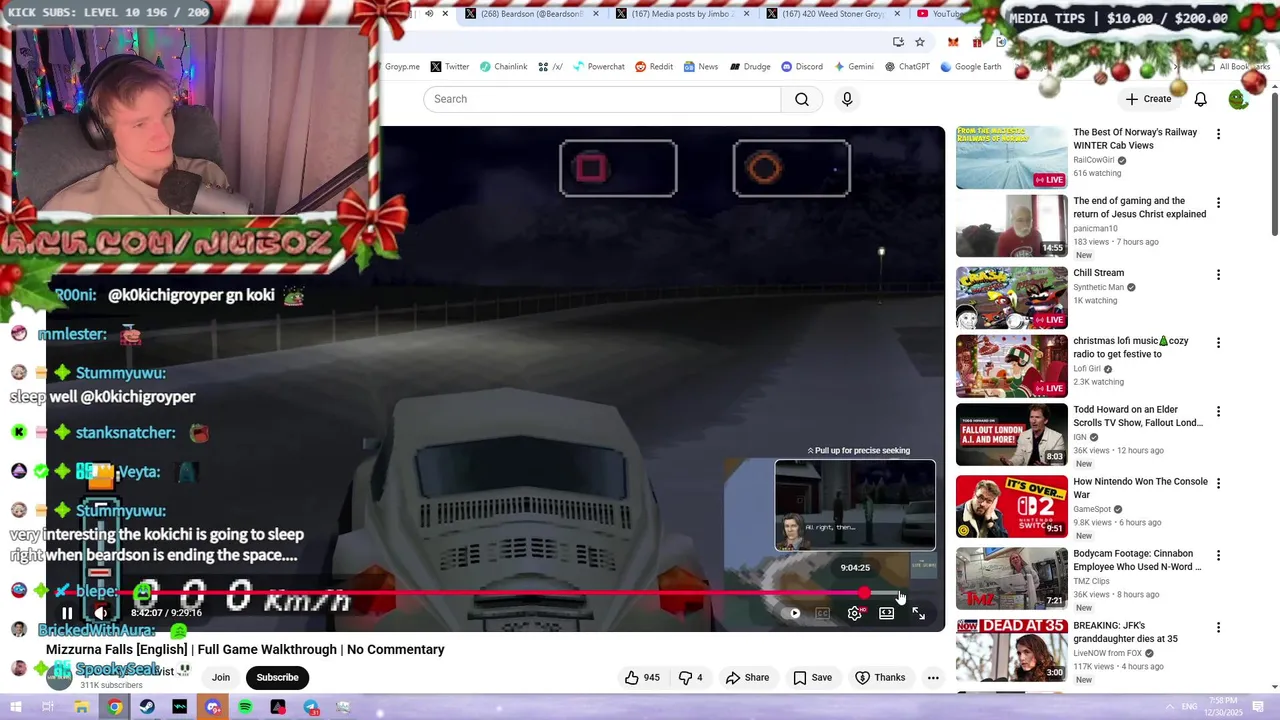1280x720 pixels.
Task: Dislike the video (4 dislikes)
Action: pos(691,677)
